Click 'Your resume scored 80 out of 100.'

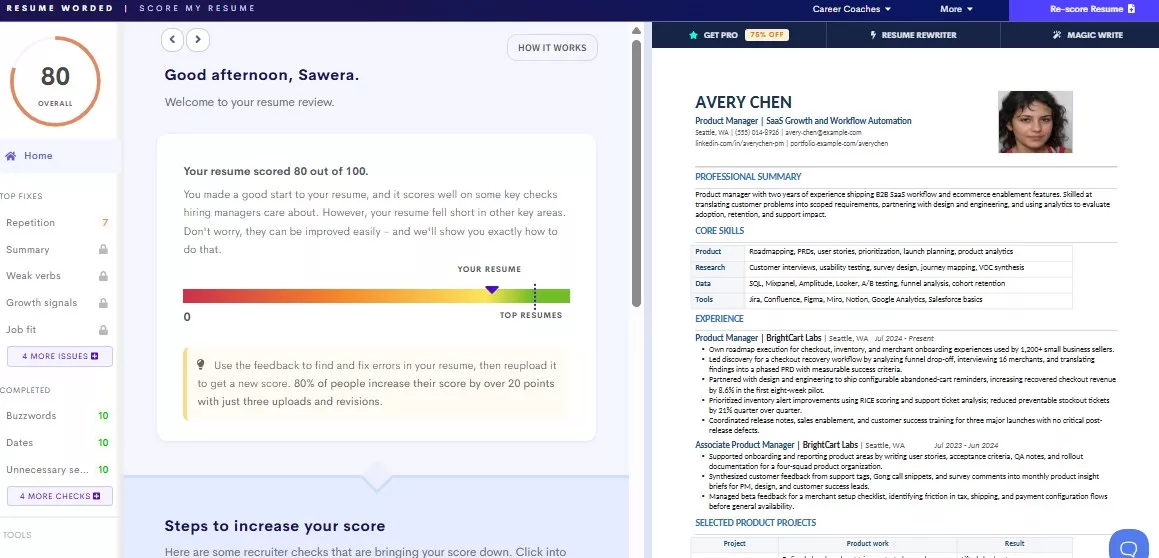276,171
